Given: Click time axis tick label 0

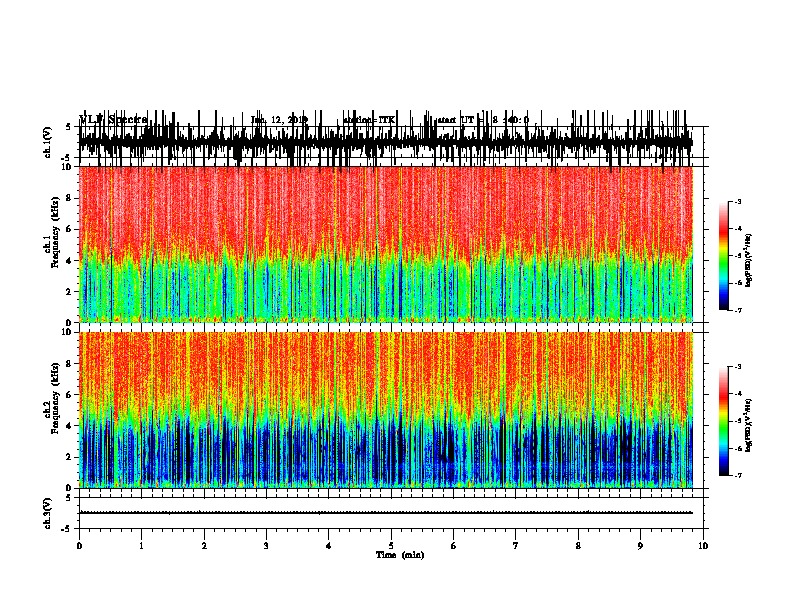Looking at the screenshot, I should pyautogui.click(x=79, y=546).
